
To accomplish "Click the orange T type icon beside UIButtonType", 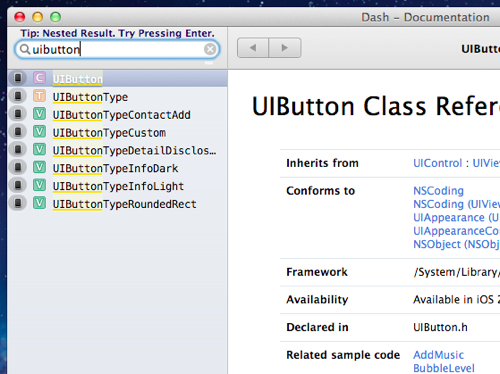I will [39, 96].
